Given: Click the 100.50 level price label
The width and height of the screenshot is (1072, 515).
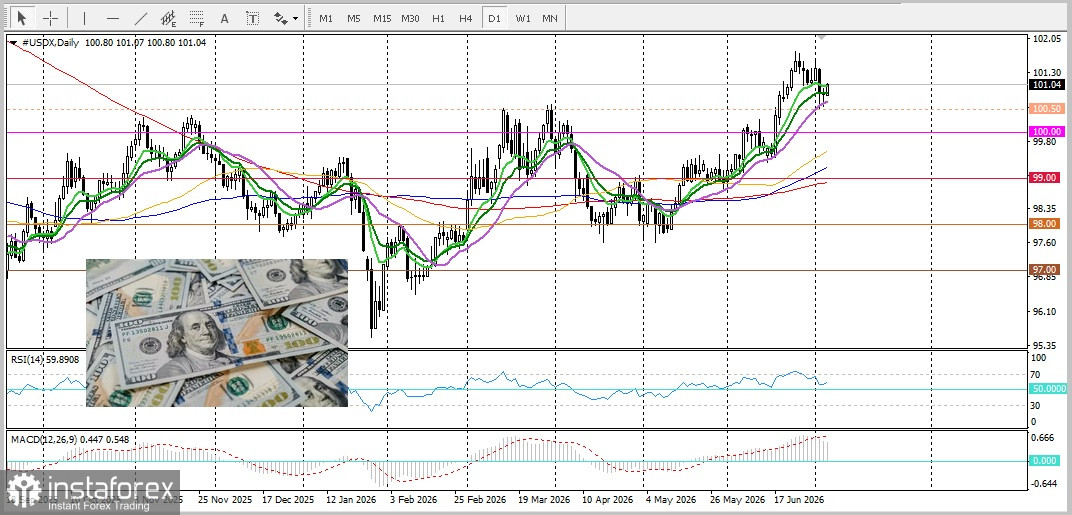Looking at the screenshot, I should tap(1046, 109).
